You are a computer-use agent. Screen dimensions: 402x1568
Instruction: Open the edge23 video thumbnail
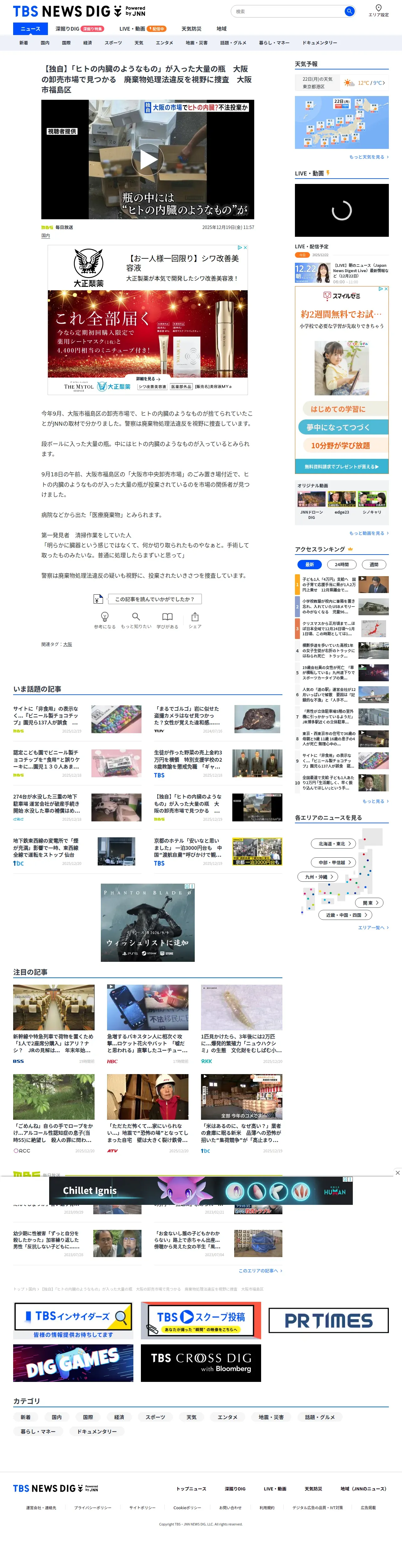coord(342,500)
